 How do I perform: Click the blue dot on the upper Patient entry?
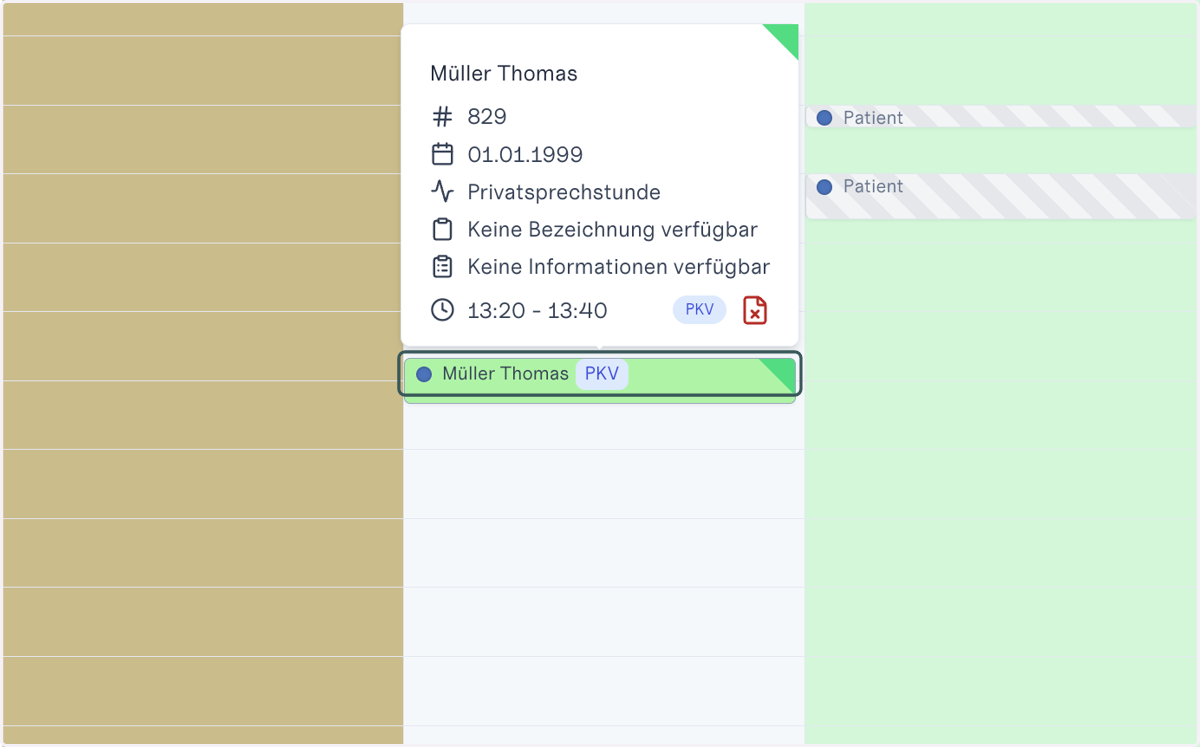click(x=824, y=117)
